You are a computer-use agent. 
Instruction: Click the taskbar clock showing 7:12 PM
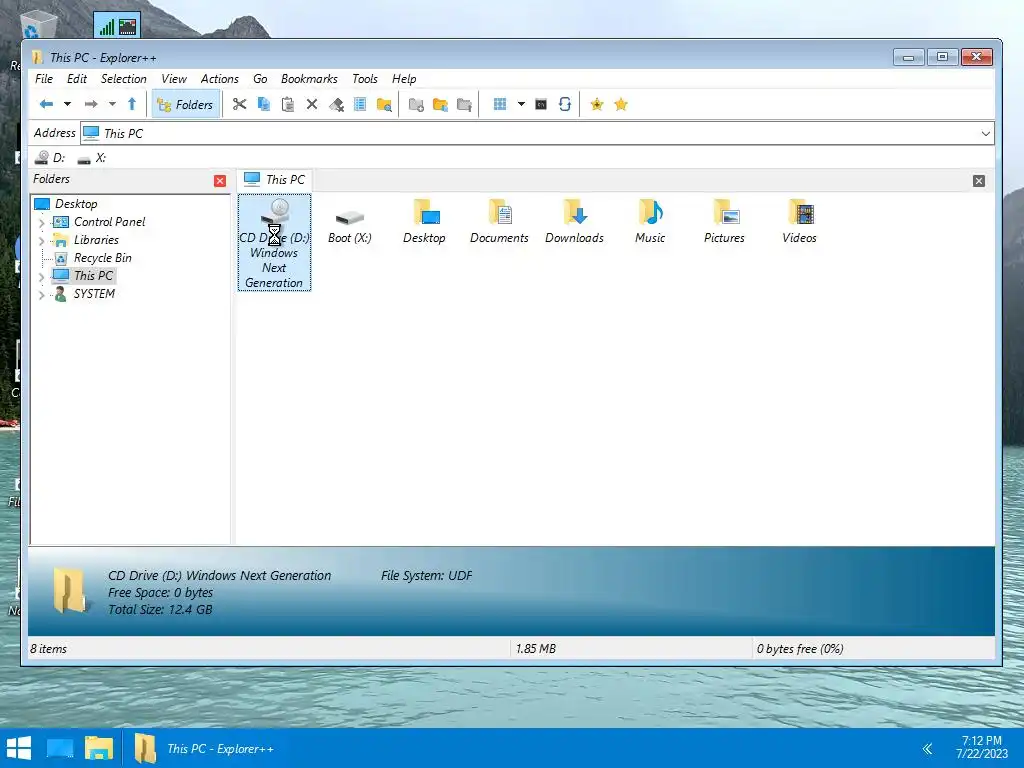982,747
